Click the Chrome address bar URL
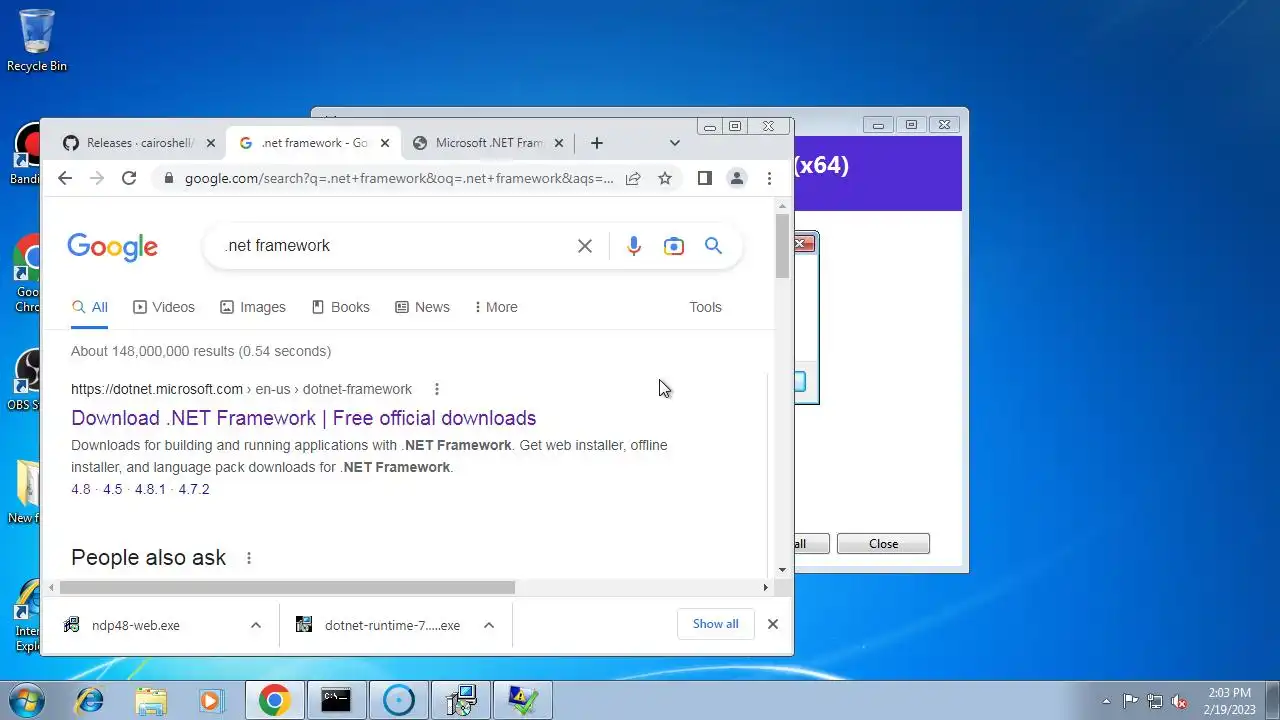Viewport: 1280px width, 720px height. (399, 178)
